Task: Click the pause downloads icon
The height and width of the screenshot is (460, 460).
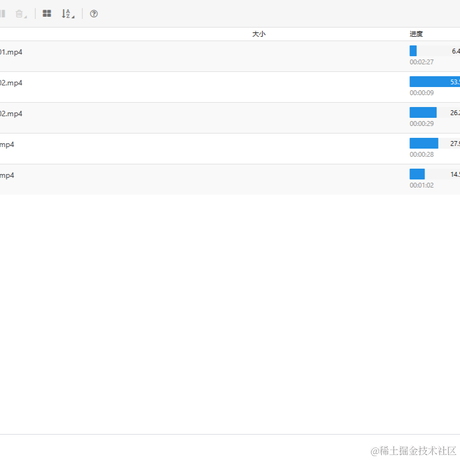Action: click(x=2, y=14)
